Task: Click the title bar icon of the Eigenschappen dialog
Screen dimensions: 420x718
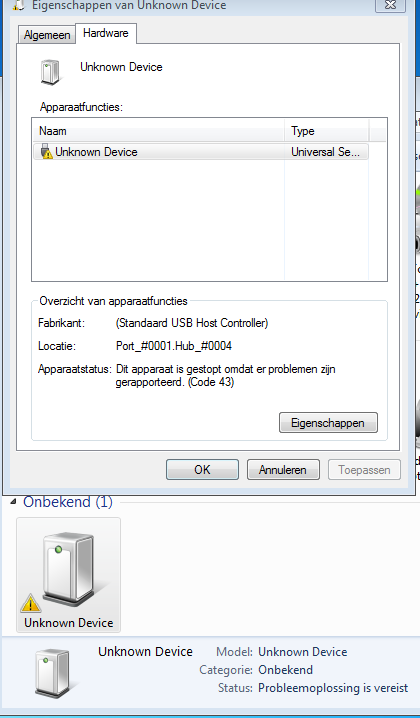Action: pyautogui.click(x=18, y=5)
